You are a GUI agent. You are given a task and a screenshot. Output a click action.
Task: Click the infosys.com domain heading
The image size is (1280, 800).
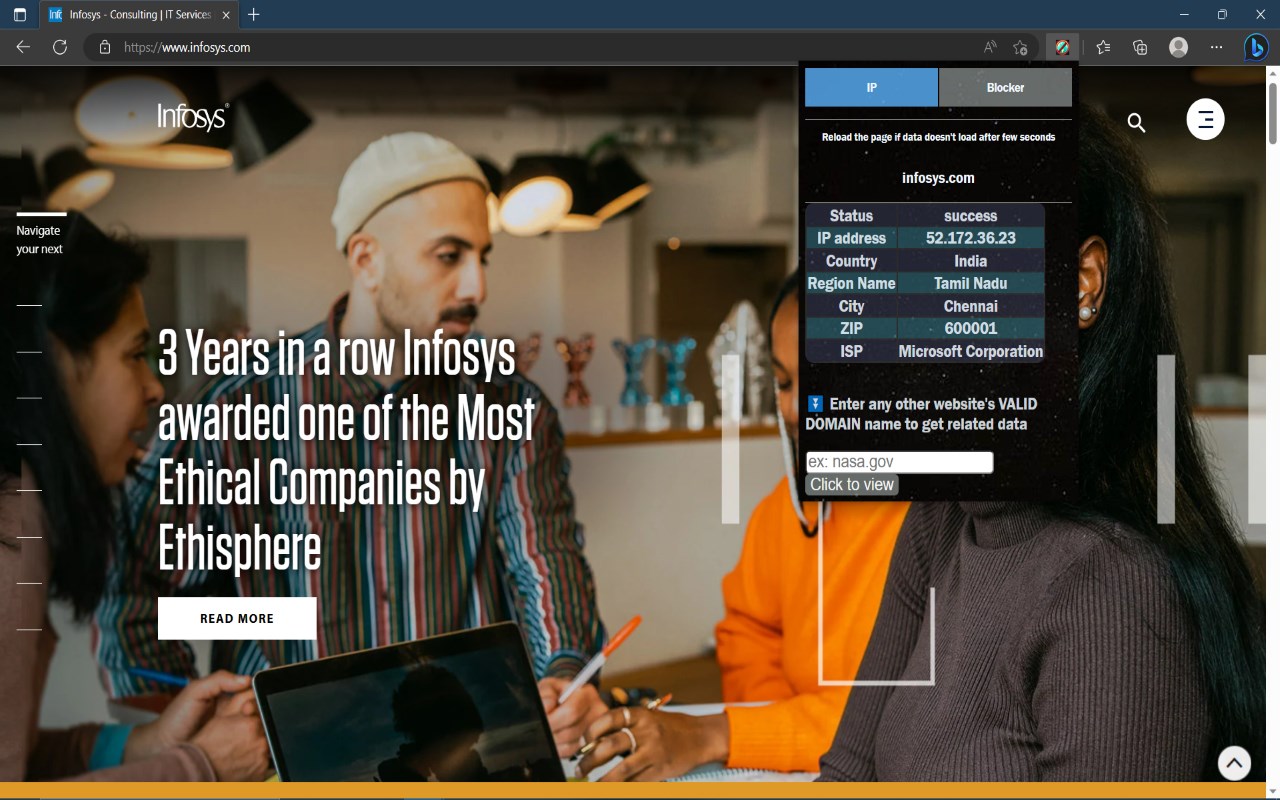point(938,178)
